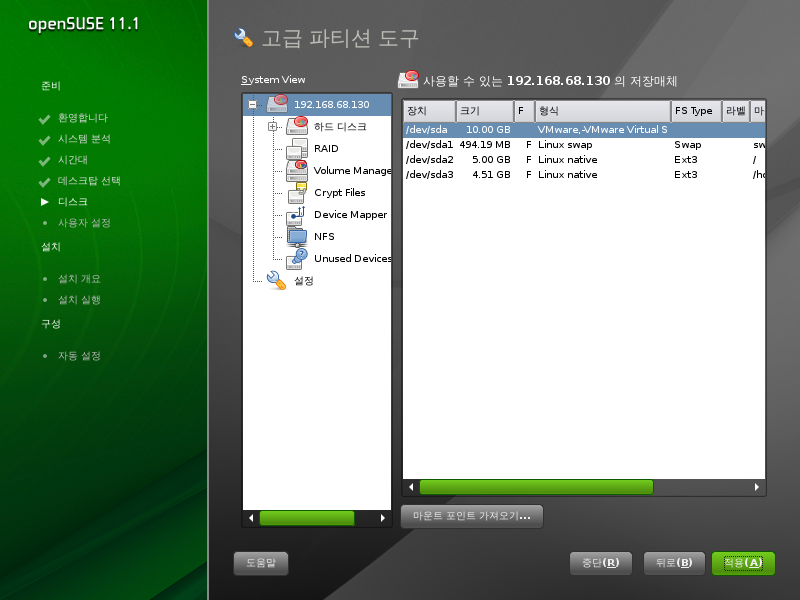Image resolution: width=800 pixels, height=600 pixels.
Task: Click the 설치 실행 step in the sidebar
Action: tap(79, 299)
